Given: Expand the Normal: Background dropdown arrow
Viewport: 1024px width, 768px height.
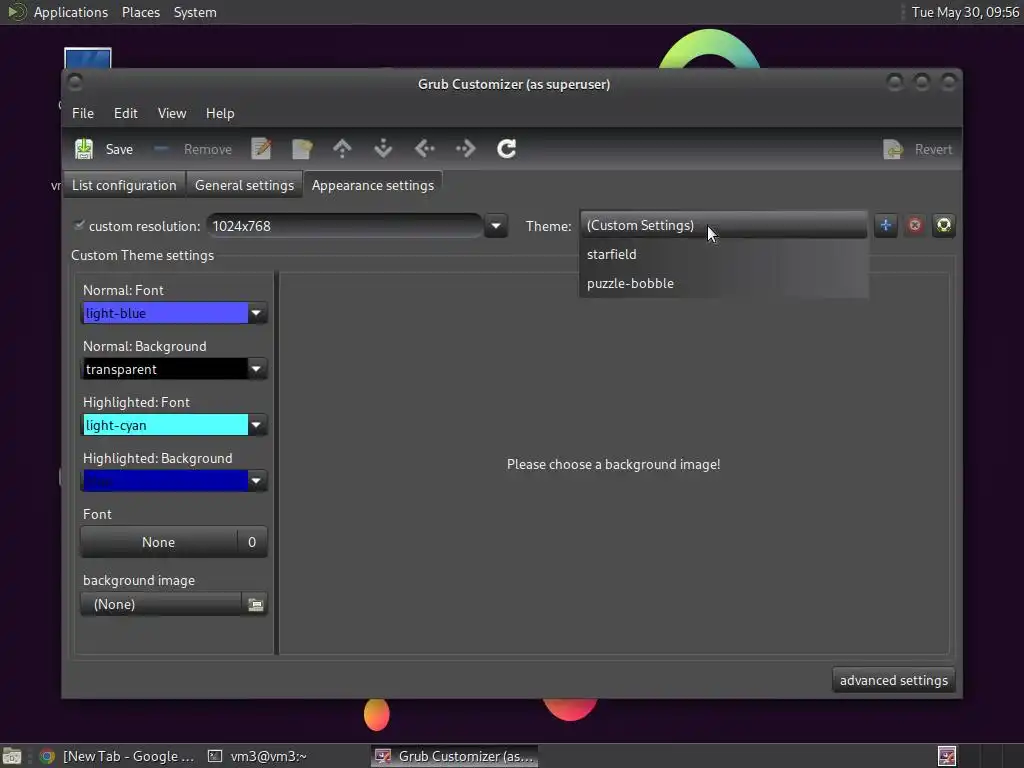Looking at the screenshot, I should point(256,369).
